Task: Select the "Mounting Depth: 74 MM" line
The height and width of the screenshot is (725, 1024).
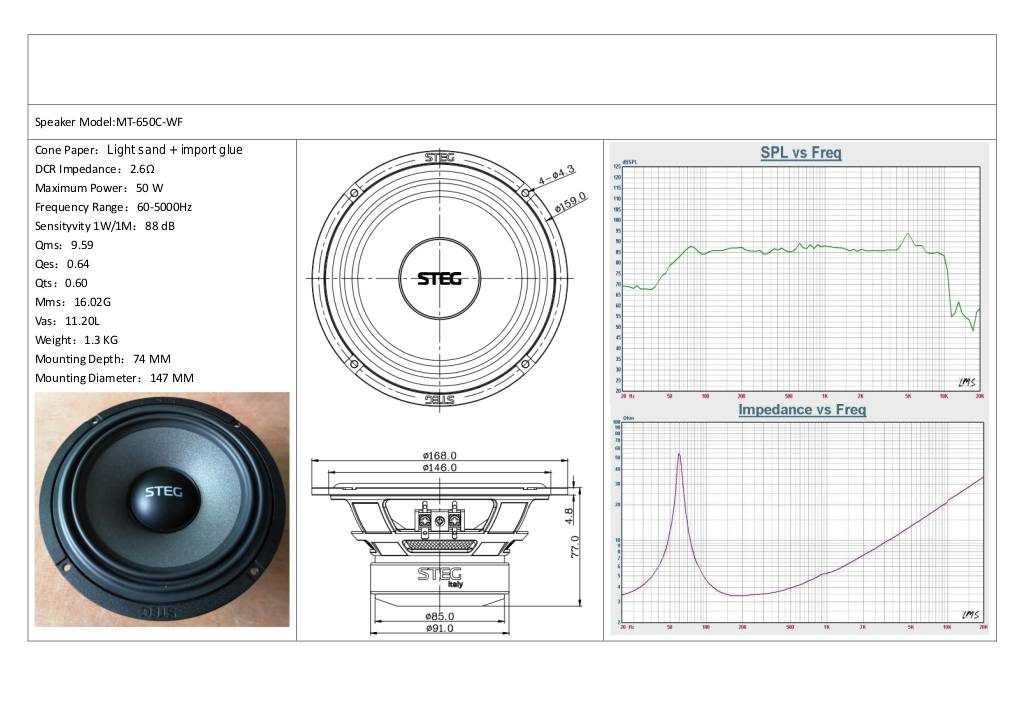Action: 103,359
